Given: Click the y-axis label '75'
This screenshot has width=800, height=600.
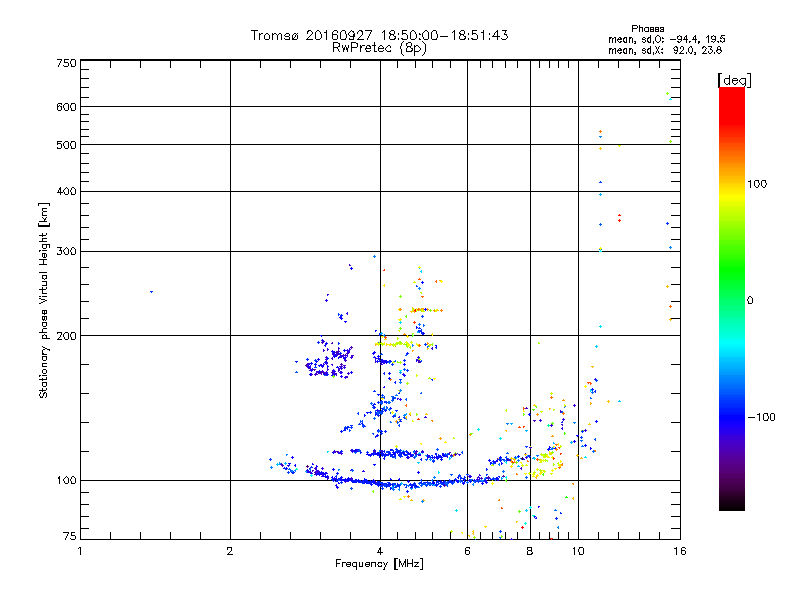Looking at the screenshot, I should point(70,536).
